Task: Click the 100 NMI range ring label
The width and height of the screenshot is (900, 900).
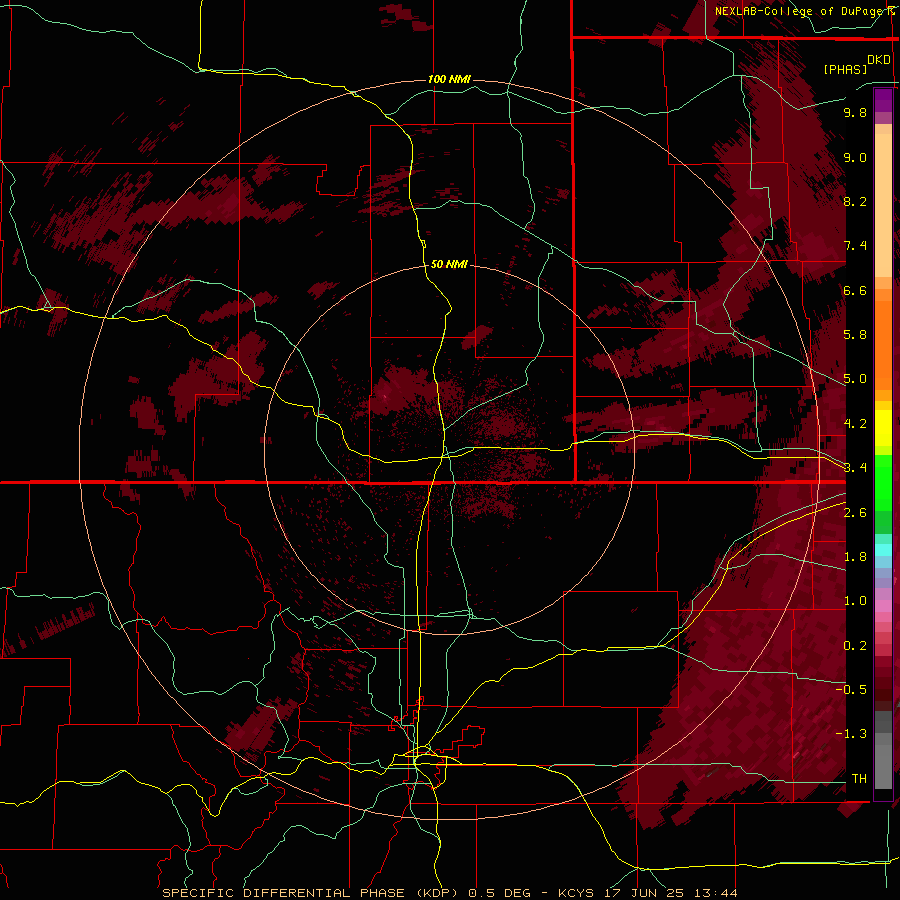Action: coord(449,79)
